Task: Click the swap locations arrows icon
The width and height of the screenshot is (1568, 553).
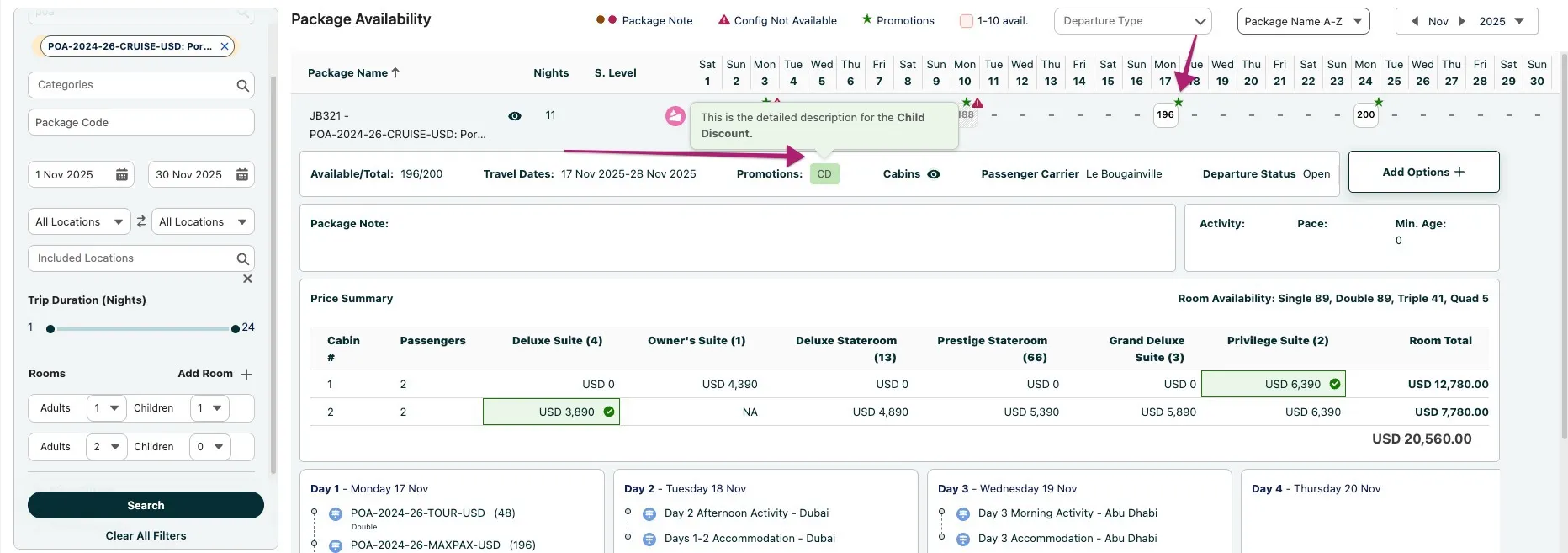Action: coord(141,221)
